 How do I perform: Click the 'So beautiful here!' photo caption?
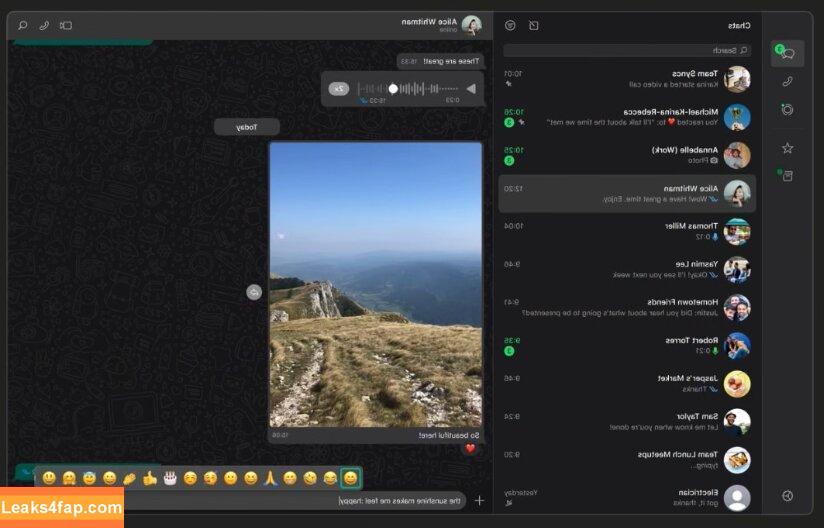click(x=449, y=436)
